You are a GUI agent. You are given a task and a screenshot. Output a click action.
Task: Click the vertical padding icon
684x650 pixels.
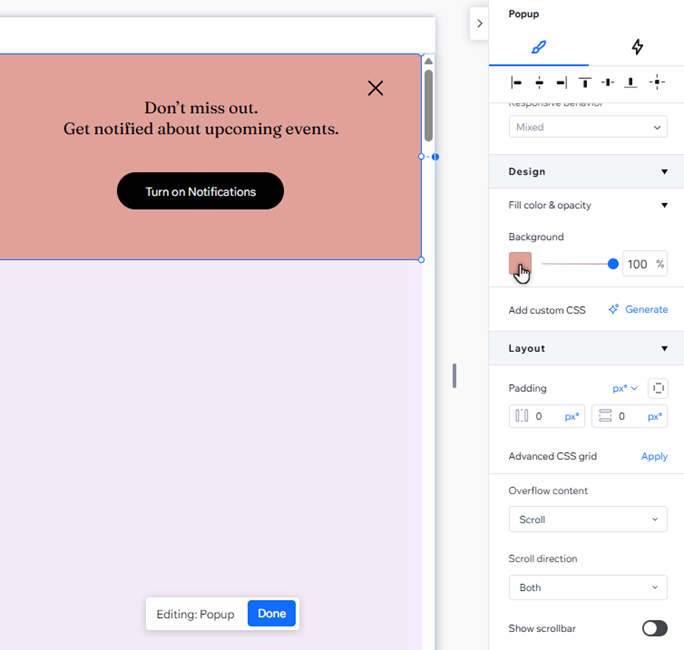tap(605, 416)
